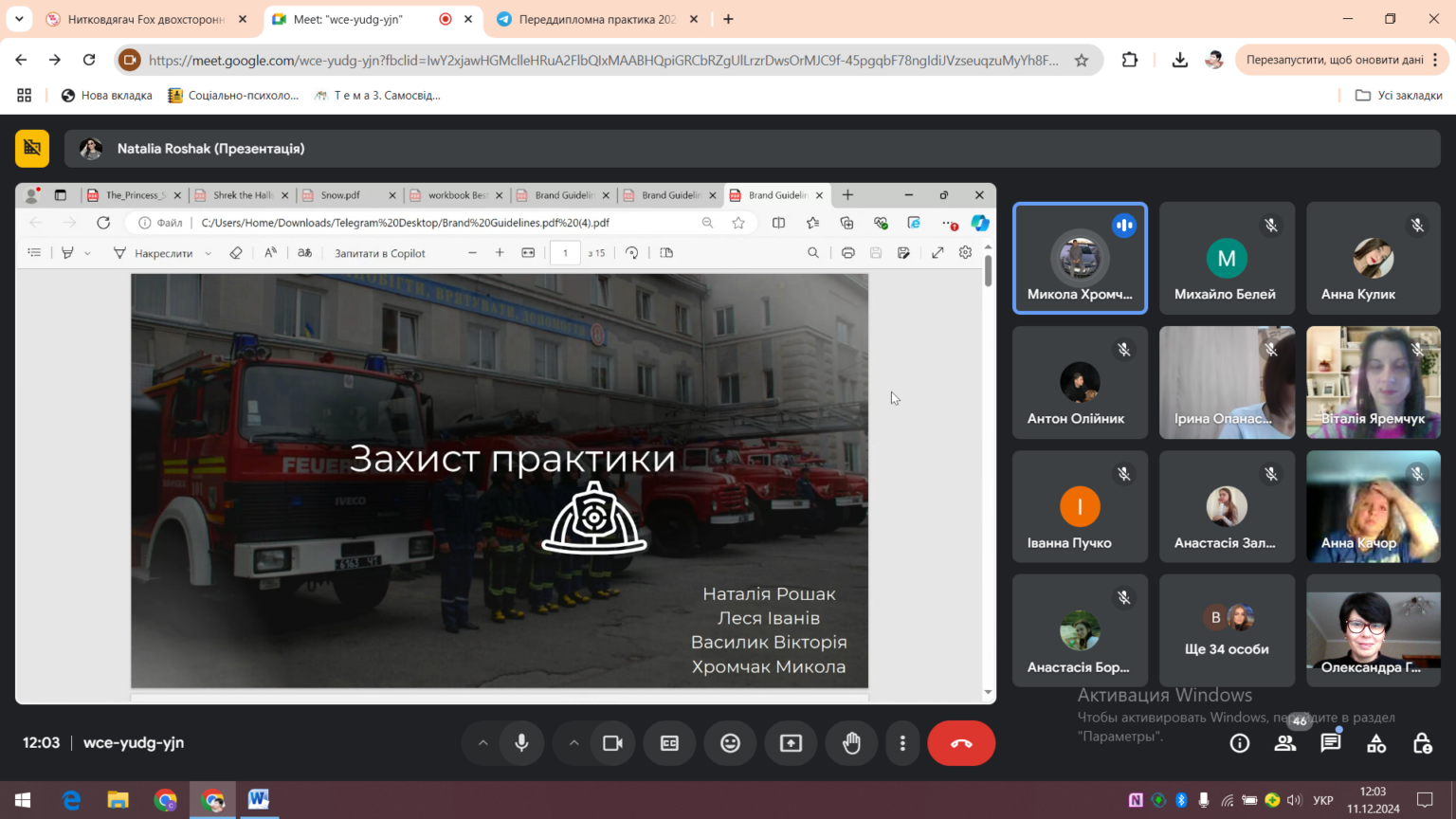1456x819 pixels.
Task: Open meeting details info icon
Action: click(x=1240, y=743)
